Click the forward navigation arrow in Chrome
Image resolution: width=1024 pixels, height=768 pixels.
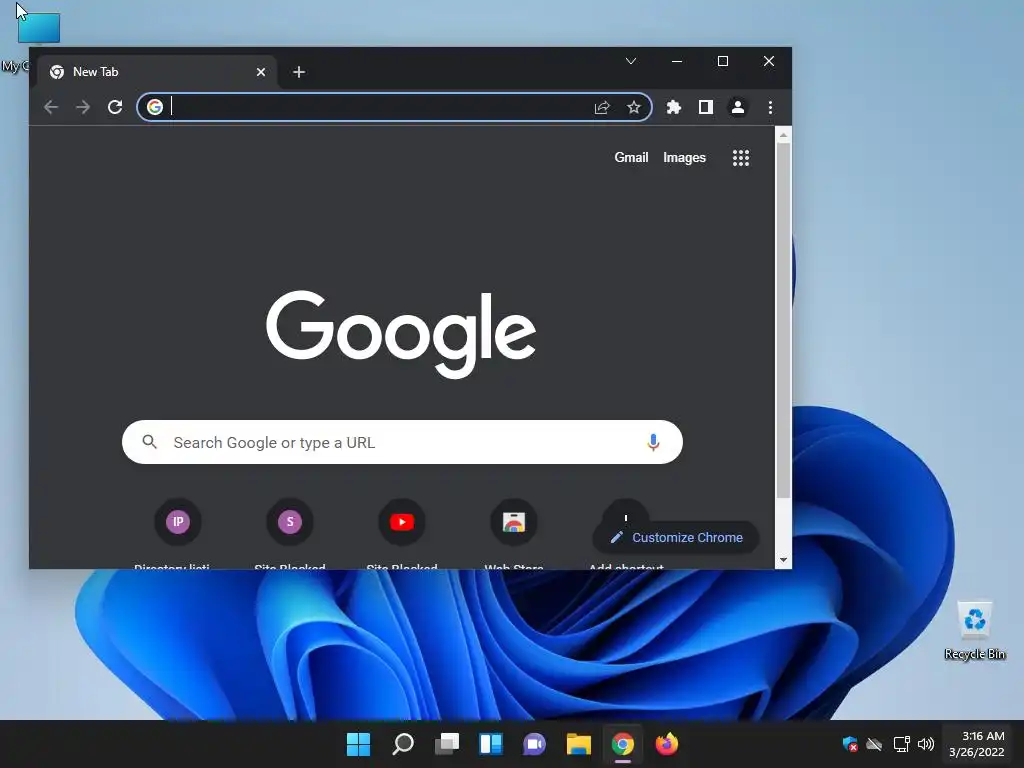[82, 107]
